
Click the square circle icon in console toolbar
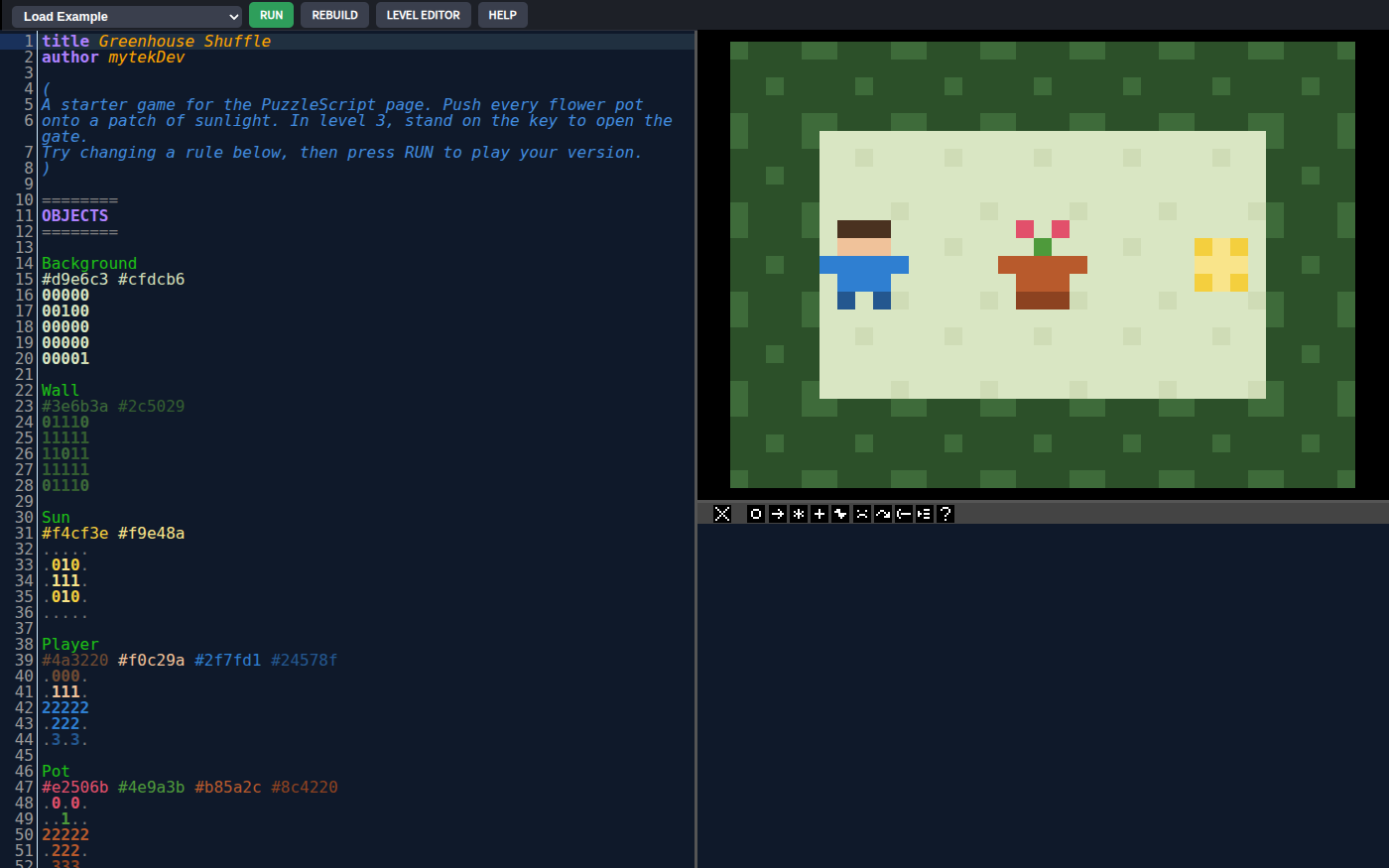click(x=756, y=514)
